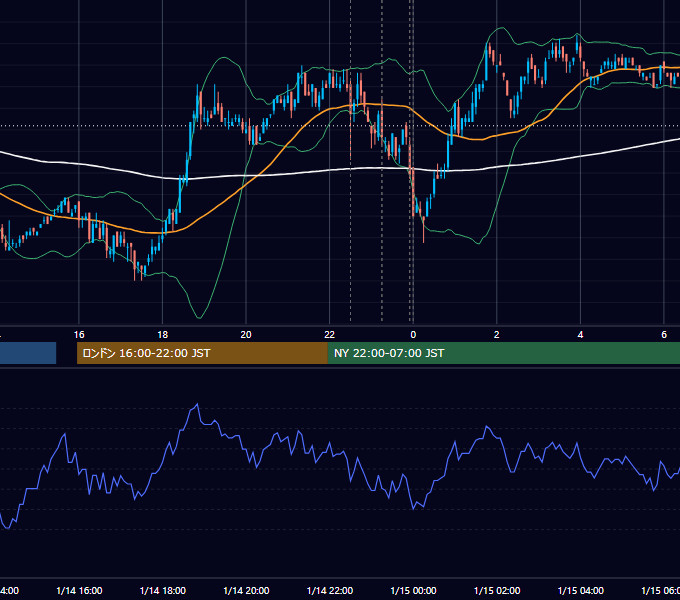Click the hour label 6 on the chart axis

pos(664,335)
